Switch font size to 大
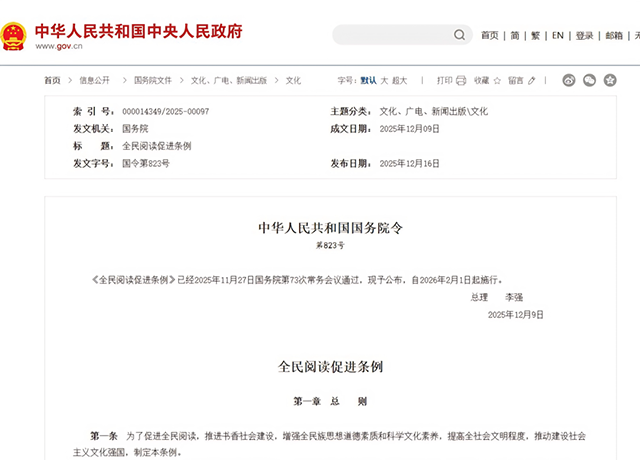Image resolution: width=640 pixels, height=460 pixels. (384, 80)
